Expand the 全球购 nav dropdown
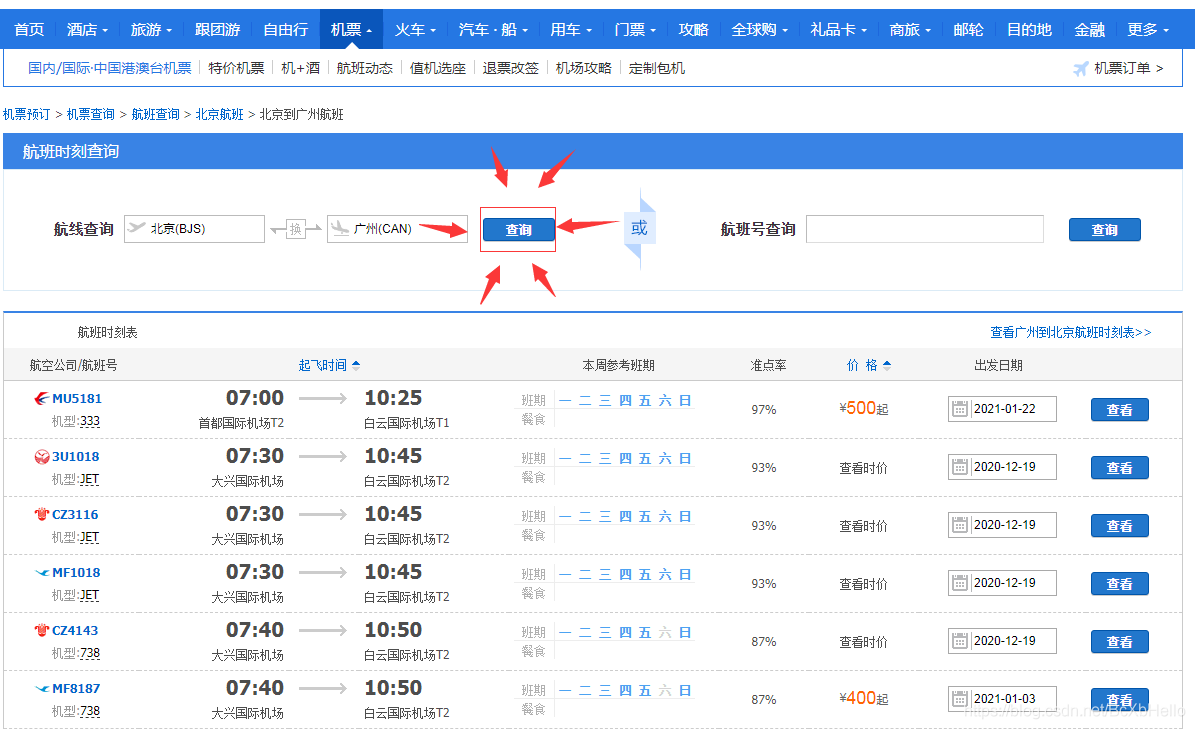Viewport: 1195px width, 729px height. (759, 30)
